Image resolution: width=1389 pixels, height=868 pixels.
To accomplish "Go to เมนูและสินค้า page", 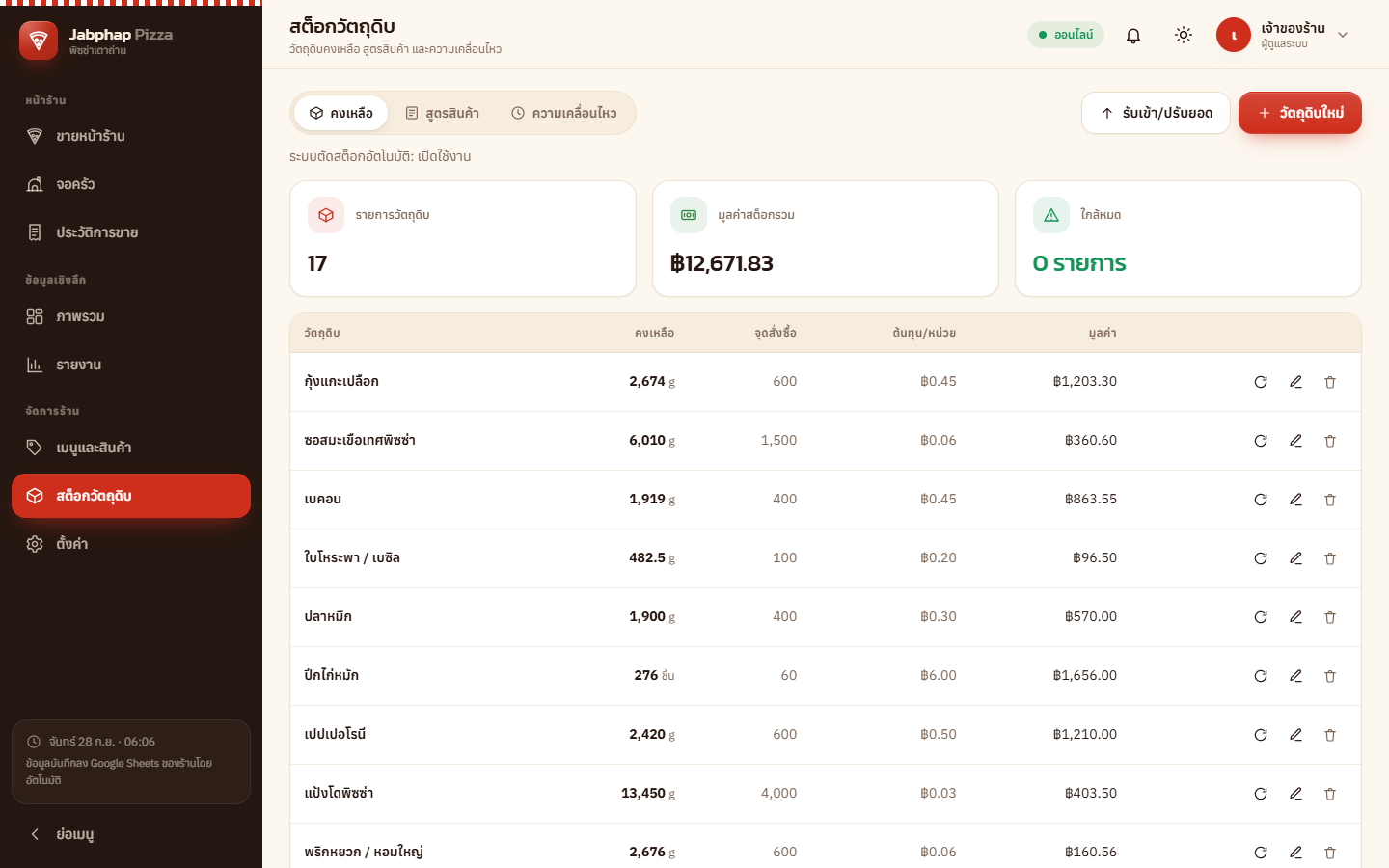I will 131,448.
